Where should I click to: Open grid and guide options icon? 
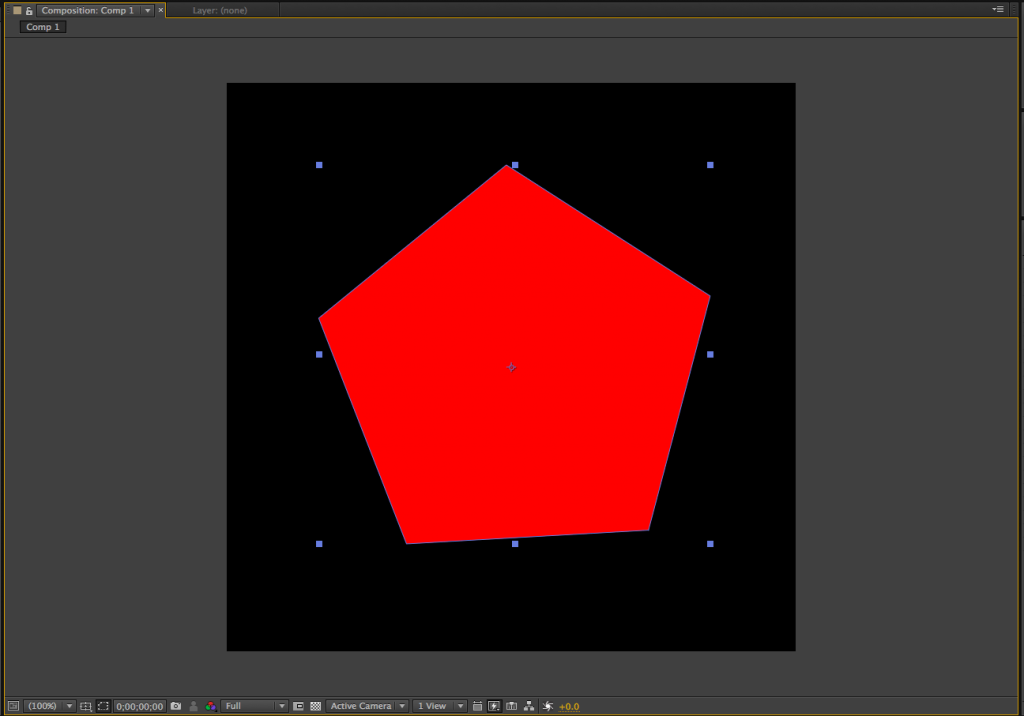pos(86,706)
